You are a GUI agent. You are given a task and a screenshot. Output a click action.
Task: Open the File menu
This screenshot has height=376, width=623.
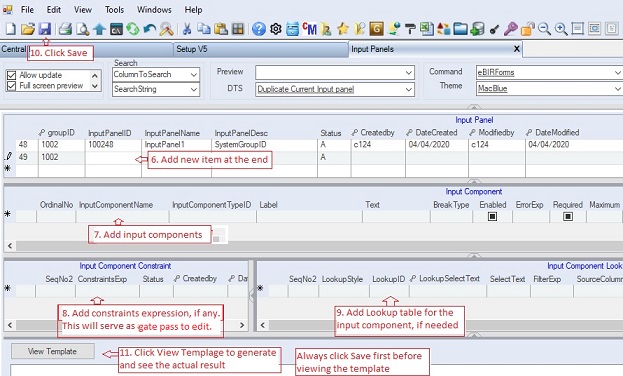27,10
